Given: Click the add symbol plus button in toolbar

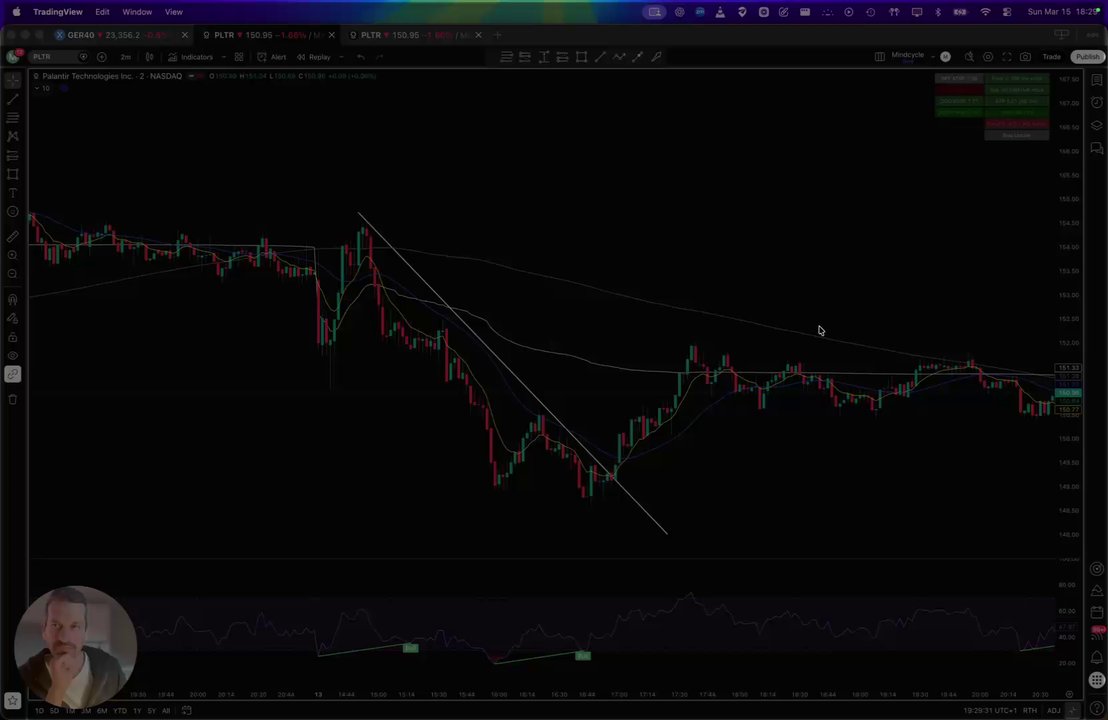Looking at the screenshot, I should [102, 57].
